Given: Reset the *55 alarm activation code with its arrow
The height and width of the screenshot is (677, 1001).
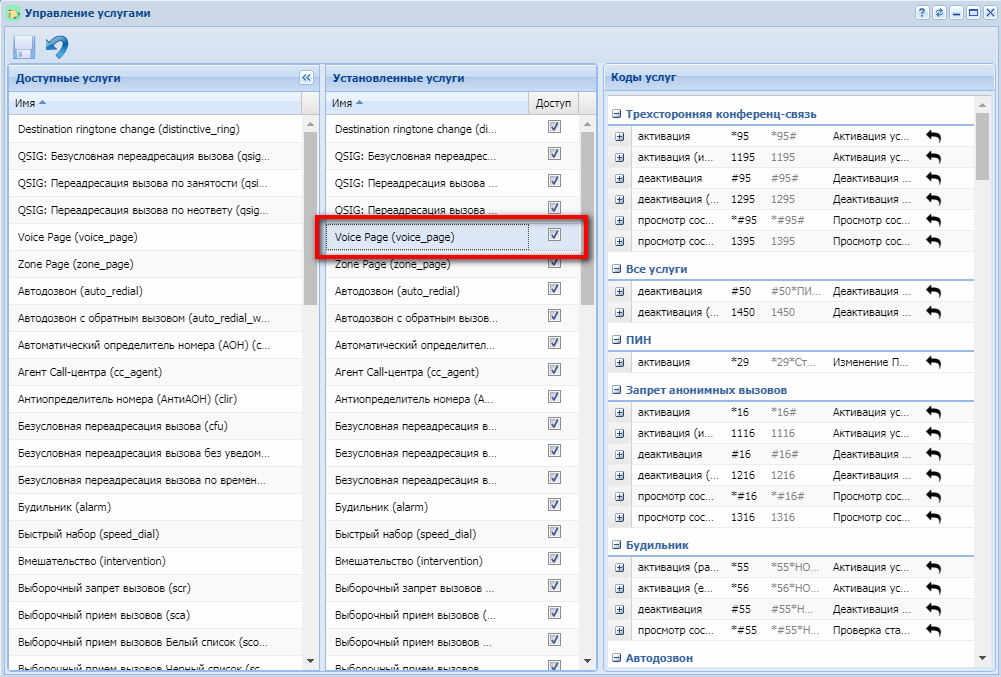Looking at the screenshot, I should (933, 567).
